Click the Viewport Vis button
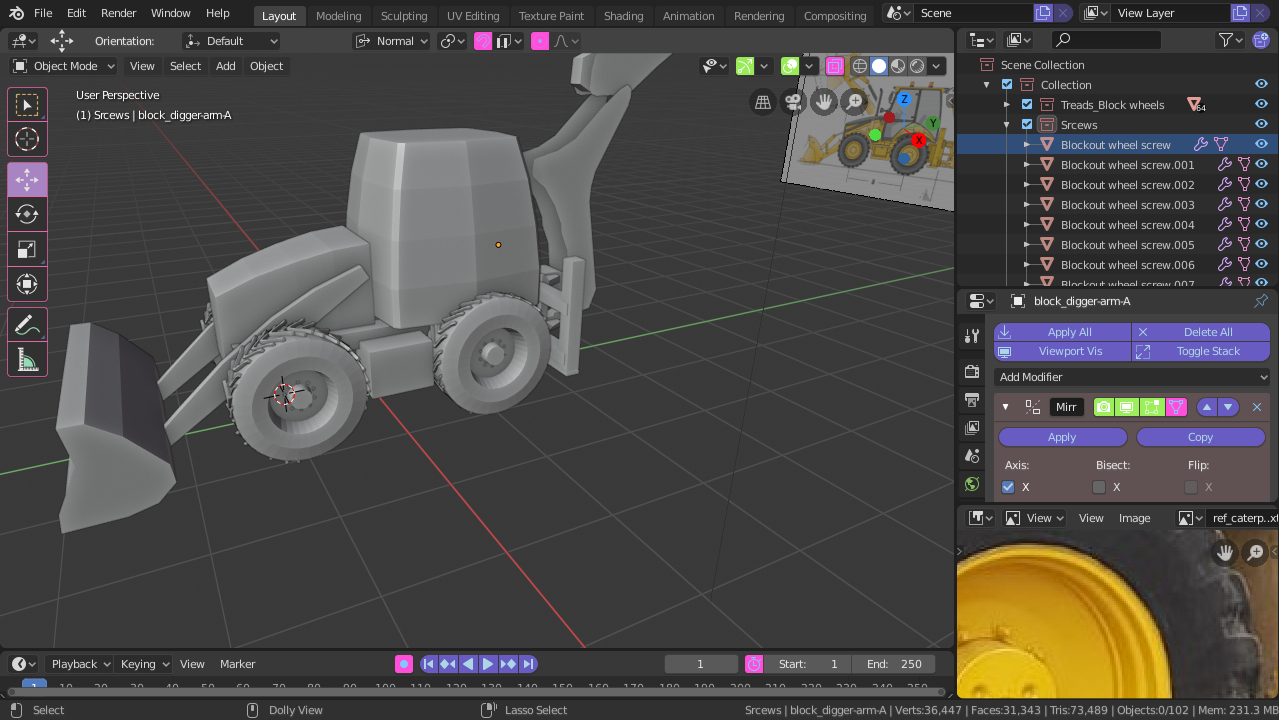This screenshot has height=720, width=1279. pyautogui.click(x=1063, y=351)
